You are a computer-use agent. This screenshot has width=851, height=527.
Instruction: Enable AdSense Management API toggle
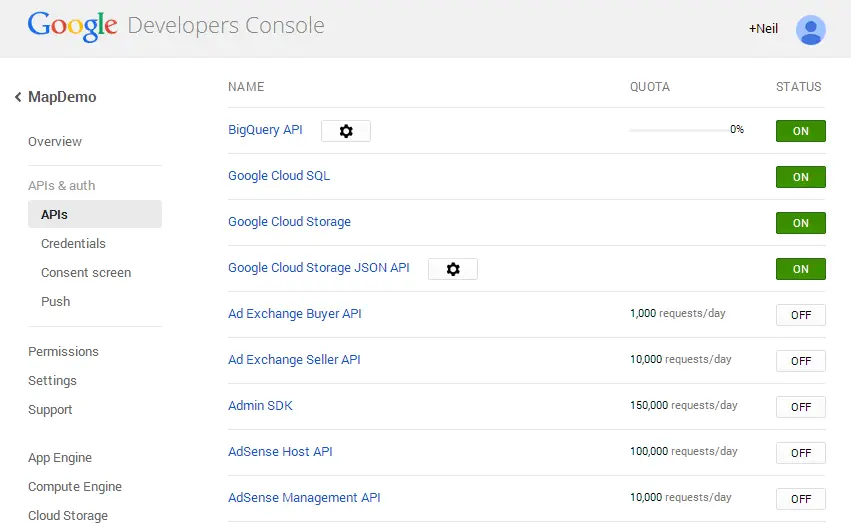click(801, 499)
